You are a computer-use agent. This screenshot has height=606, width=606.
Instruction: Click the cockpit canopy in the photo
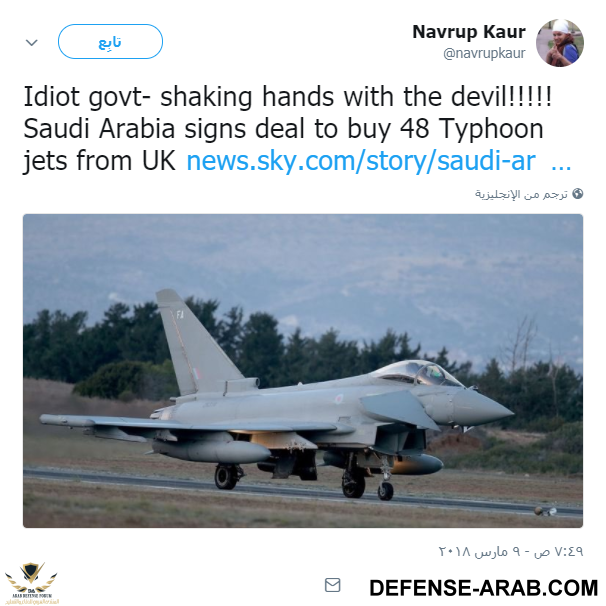click(x=417, y=373)
